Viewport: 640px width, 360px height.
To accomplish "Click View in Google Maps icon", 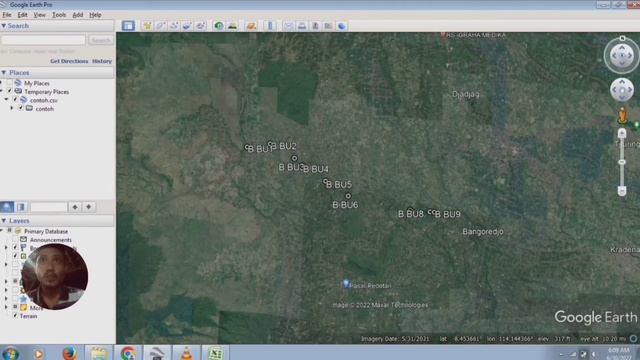I will click(x=328, y=26).
